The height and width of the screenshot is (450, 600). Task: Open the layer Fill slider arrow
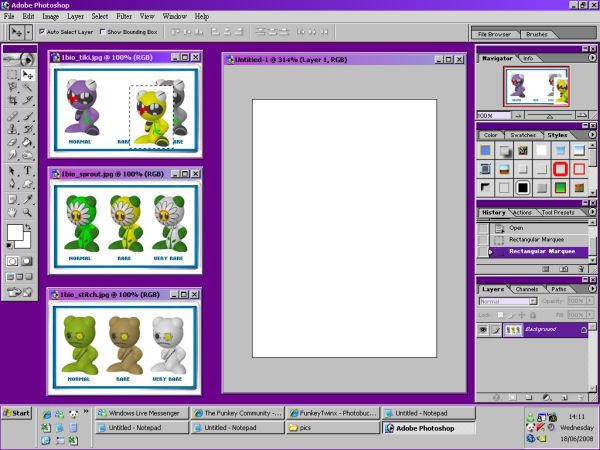click(x=590, y=315)
